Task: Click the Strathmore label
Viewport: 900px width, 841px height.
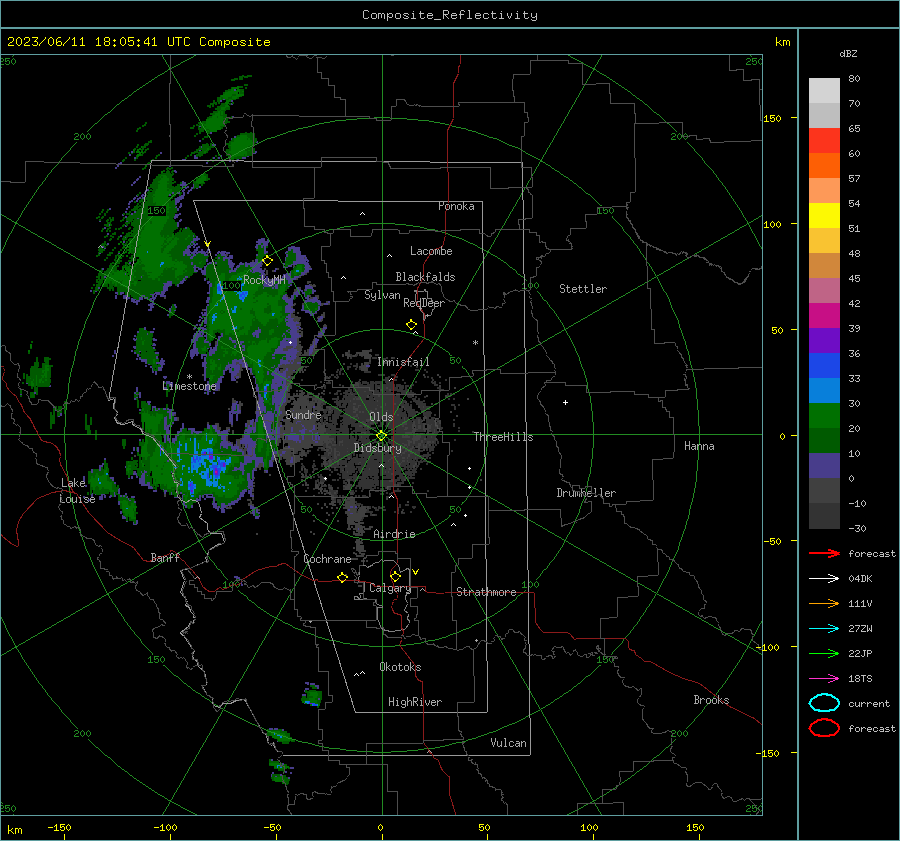Action: (x=486, y=592)
